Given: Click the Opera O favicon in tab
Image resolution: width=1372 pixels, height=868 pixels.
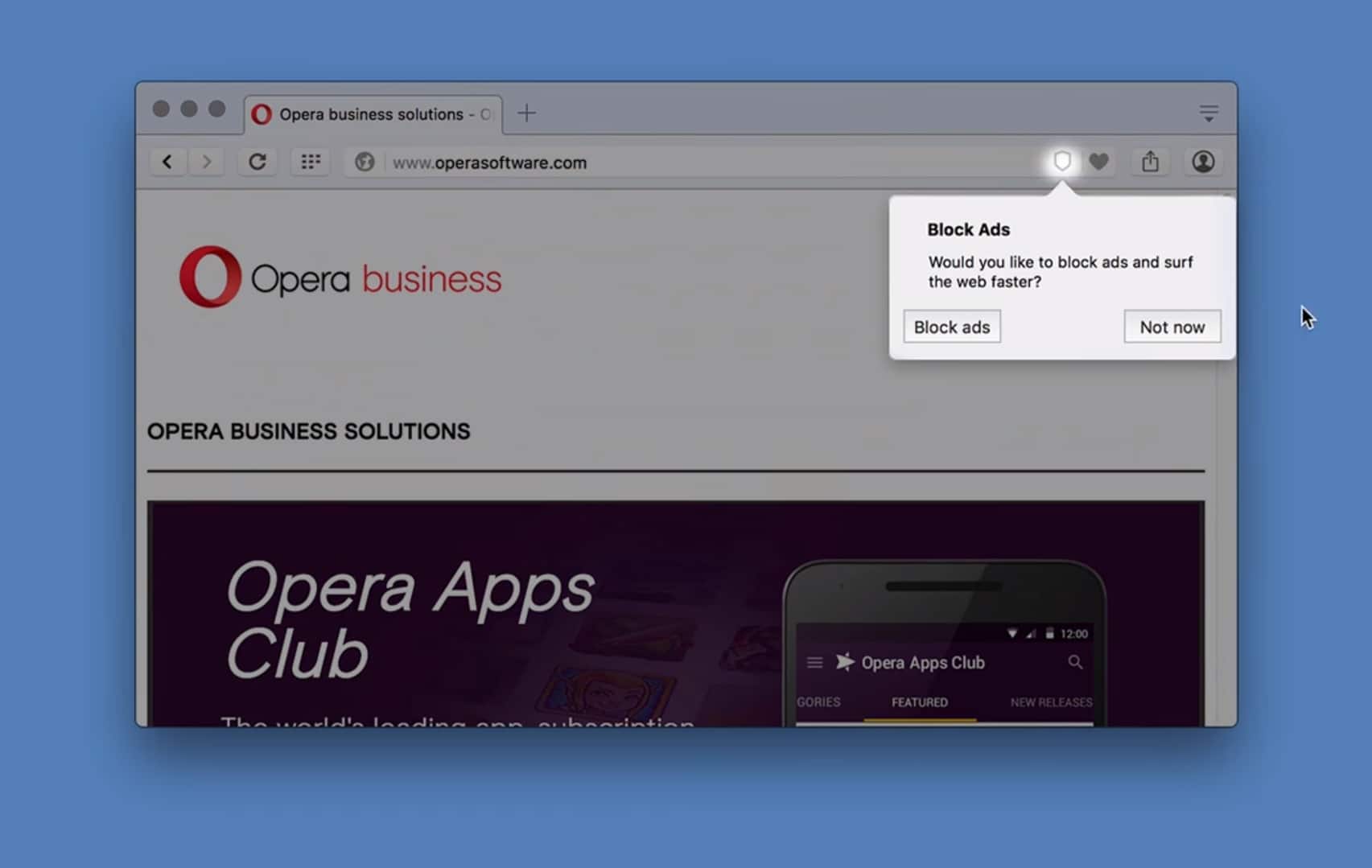Looking at the screenshot, I should point(262,114).
